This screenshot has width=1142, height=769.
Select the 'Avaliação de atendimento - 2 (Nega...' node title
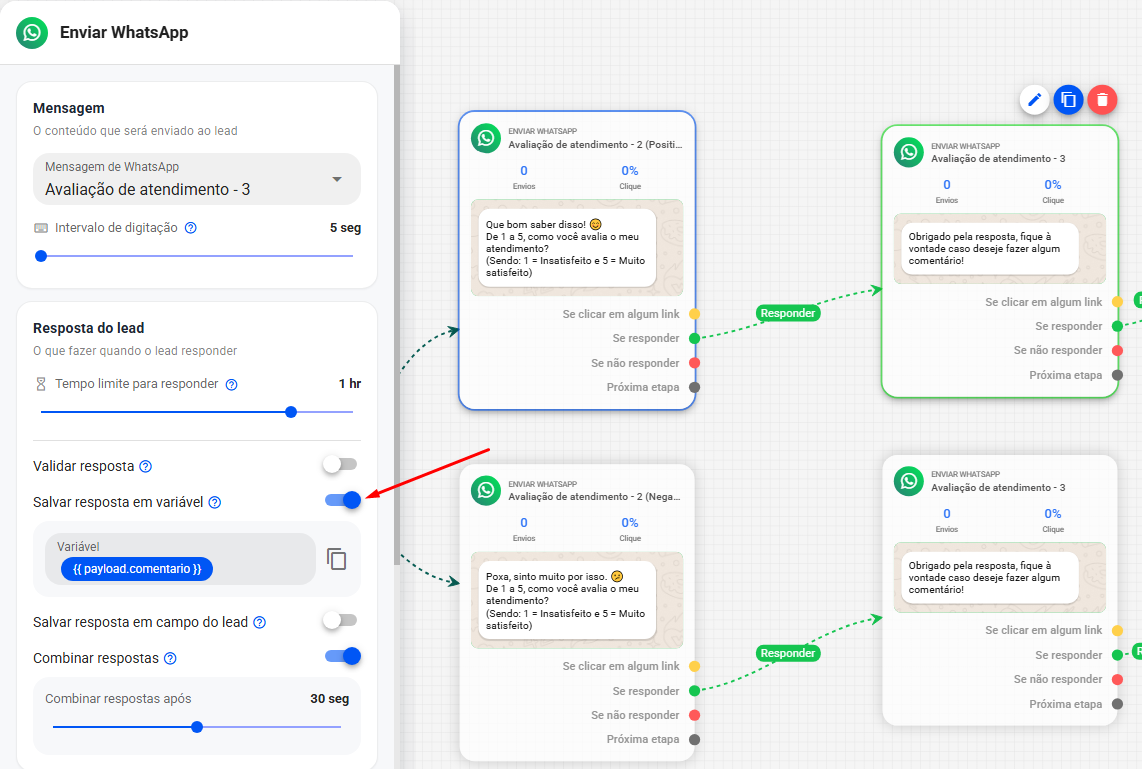point(595,497)
